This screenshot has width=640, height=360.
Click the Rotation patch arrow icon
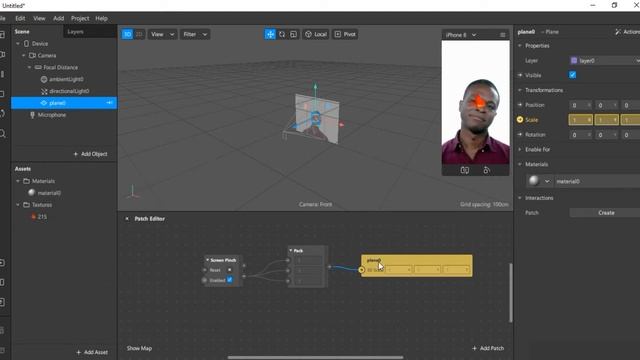click(x=520, y=134)
